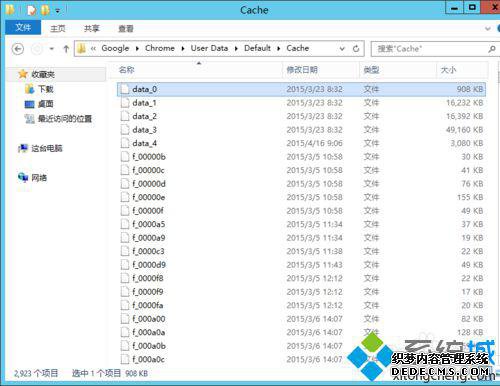Open Favorites star in sidebar
The image size is (500, 386).
point(23,74)
